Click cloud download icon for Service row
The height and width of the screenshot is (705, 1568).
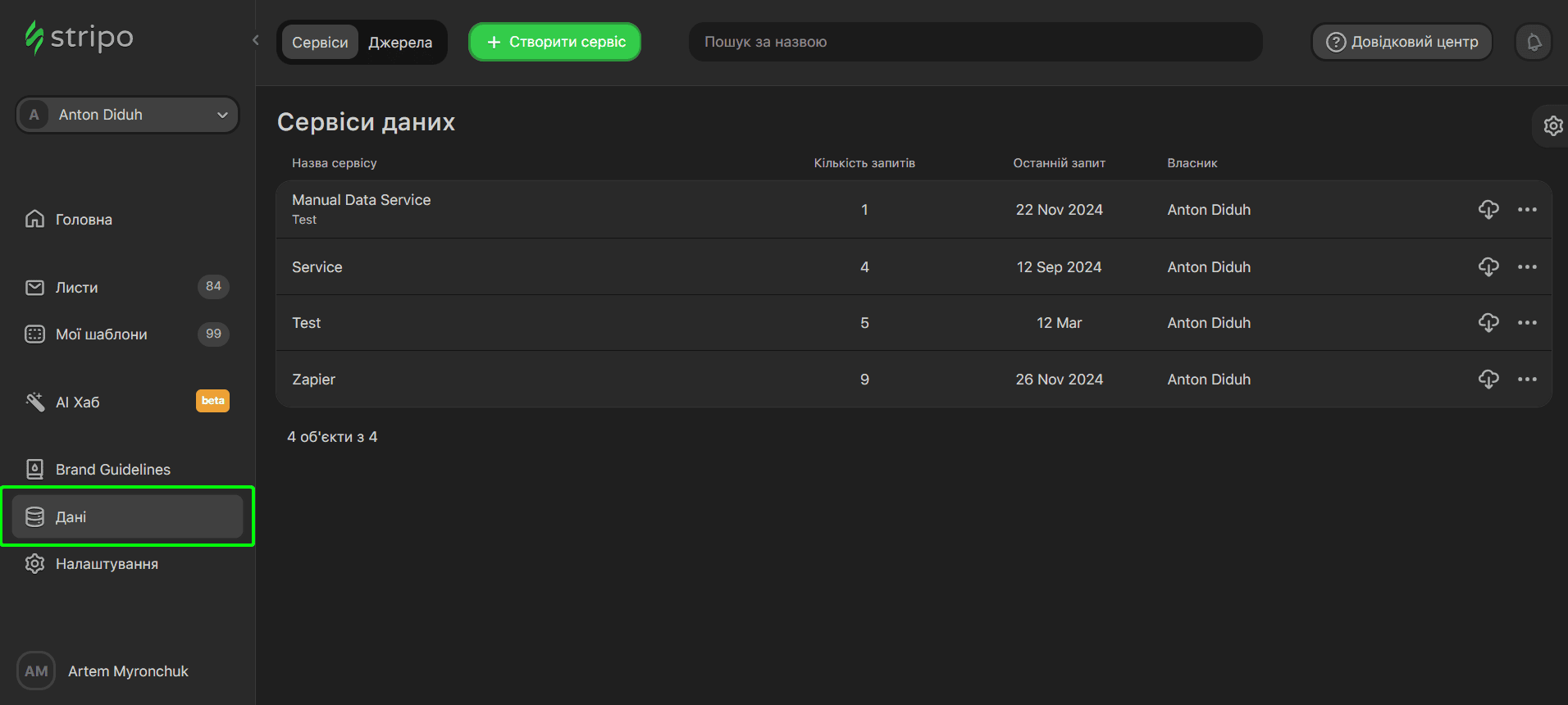point(1488,267)
